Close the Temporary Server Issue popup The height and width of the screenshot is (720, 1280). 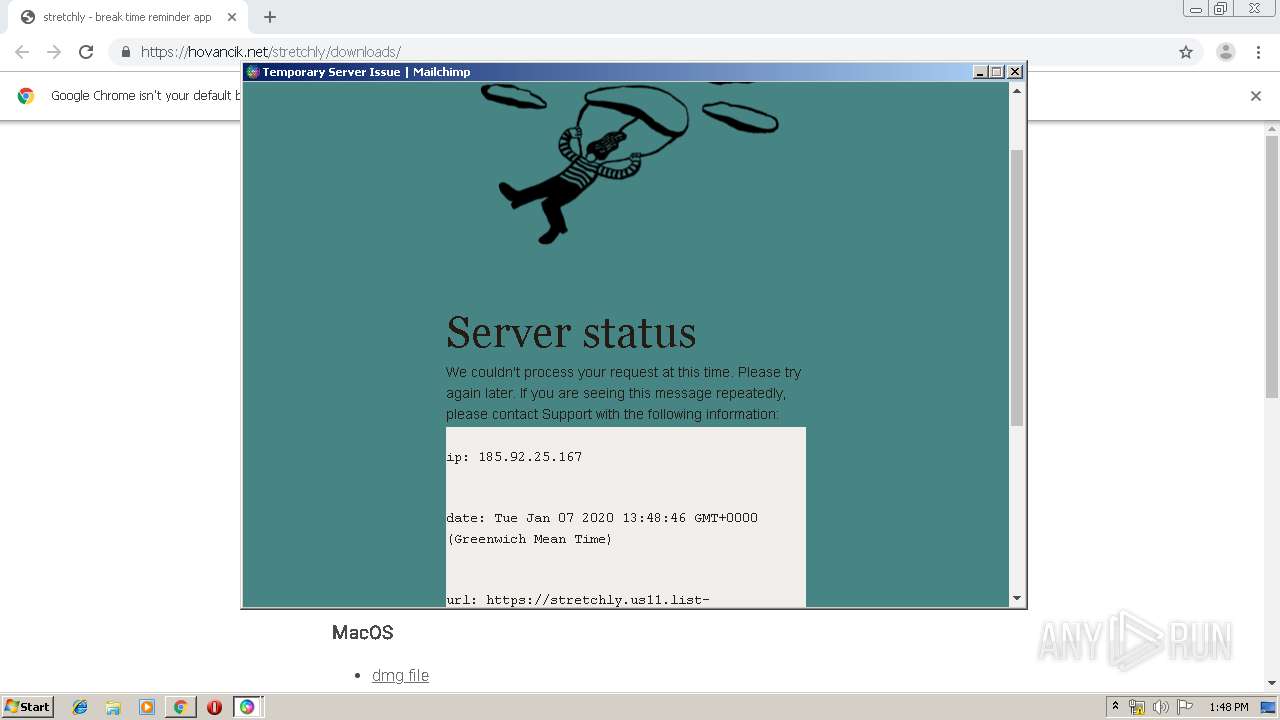click(x=1015, y=72)
